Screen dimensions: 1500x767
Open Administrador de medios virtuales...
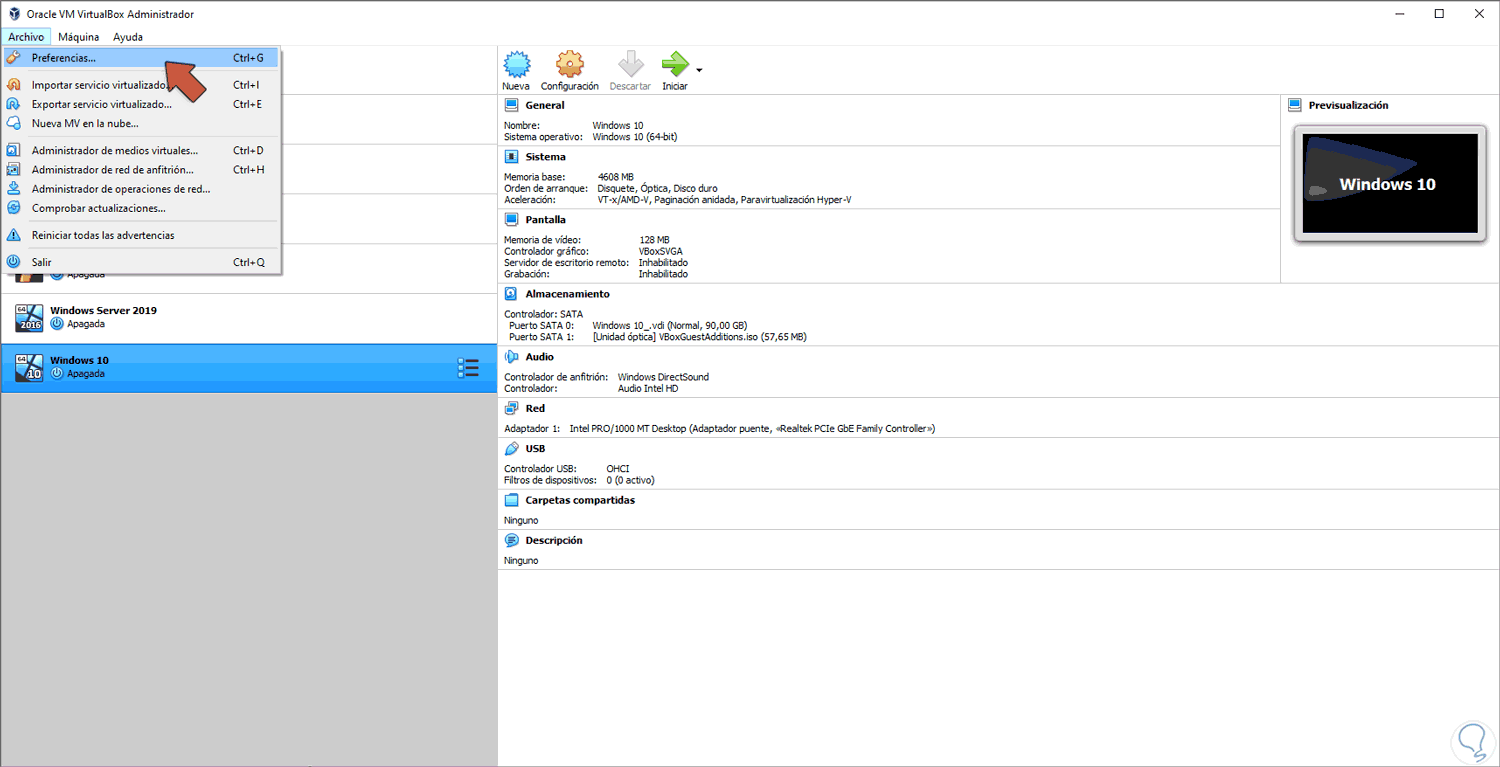(140, 150)
